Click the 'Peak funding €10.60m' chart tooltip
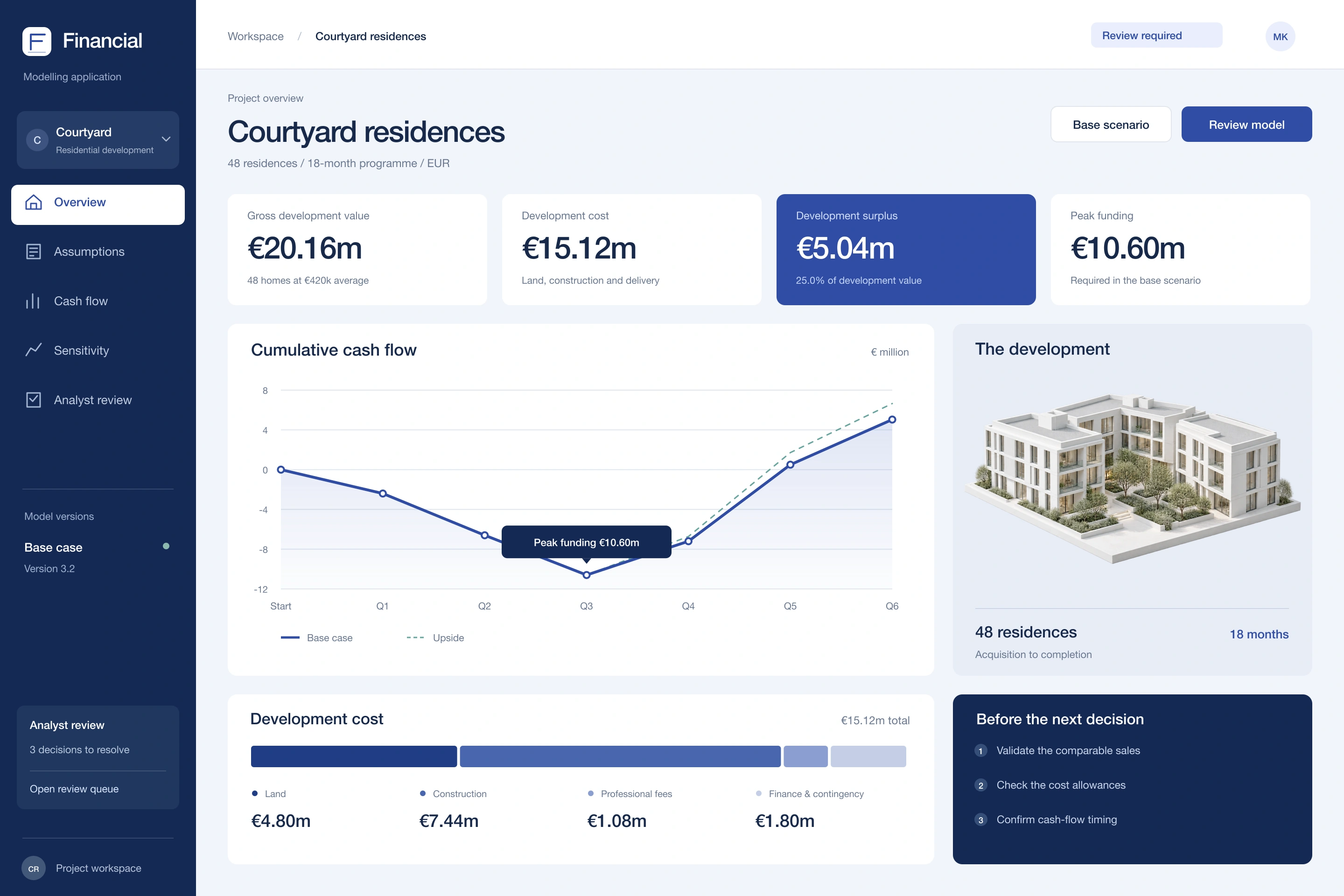1344x896 pixels. (586, 542)
